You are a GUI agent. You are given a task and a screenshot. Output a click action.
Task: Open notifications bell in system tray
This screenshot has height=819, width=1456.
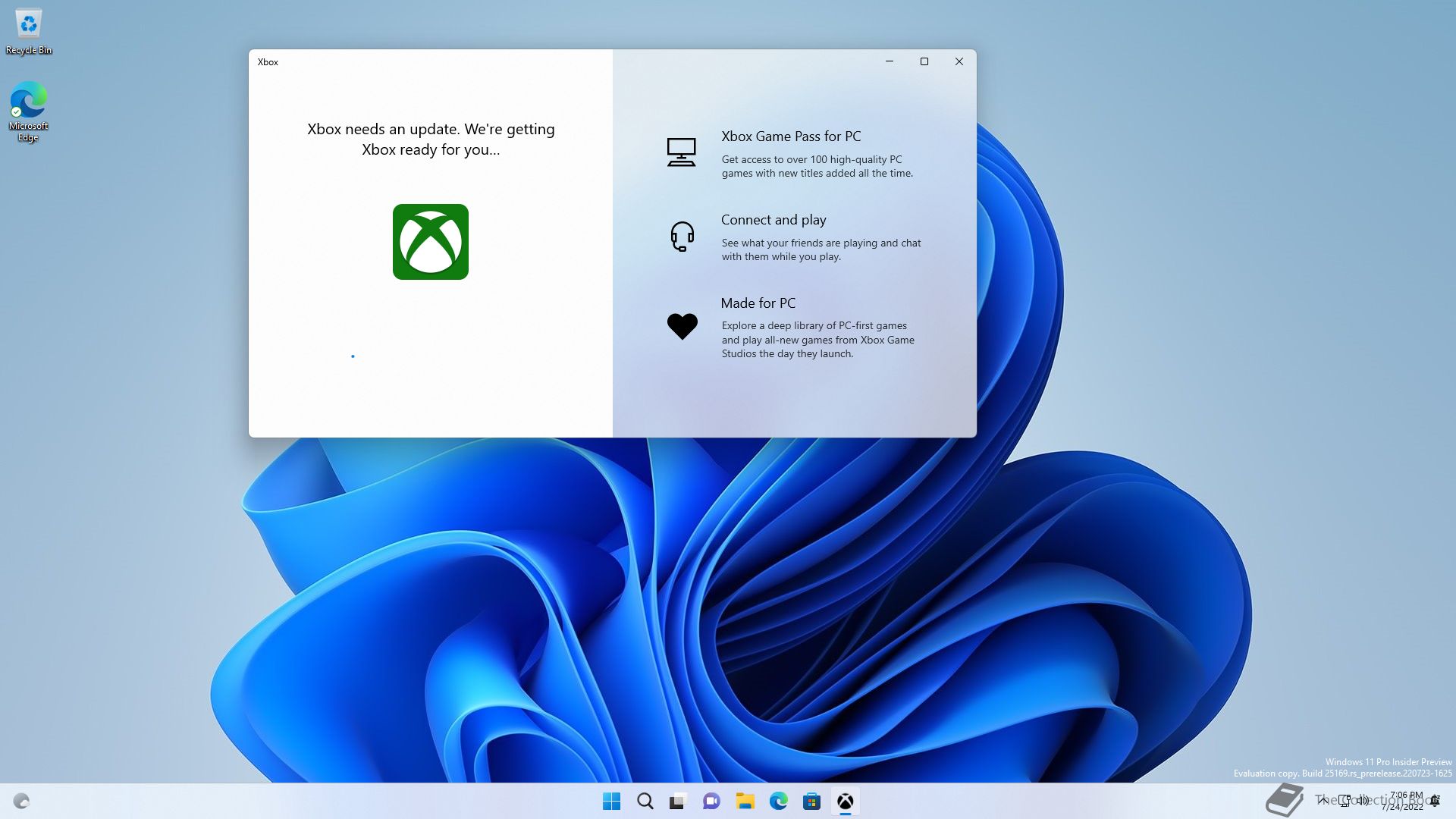pos(1435,801)
